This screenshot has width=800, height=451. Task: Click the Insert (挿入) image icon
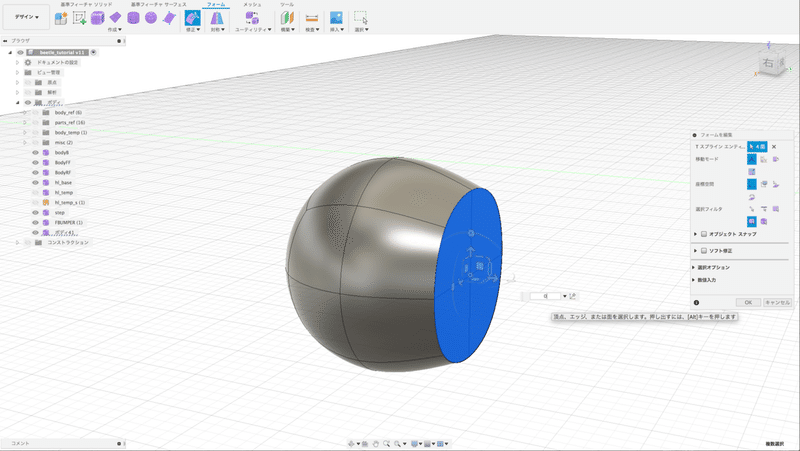click(336, 18)
